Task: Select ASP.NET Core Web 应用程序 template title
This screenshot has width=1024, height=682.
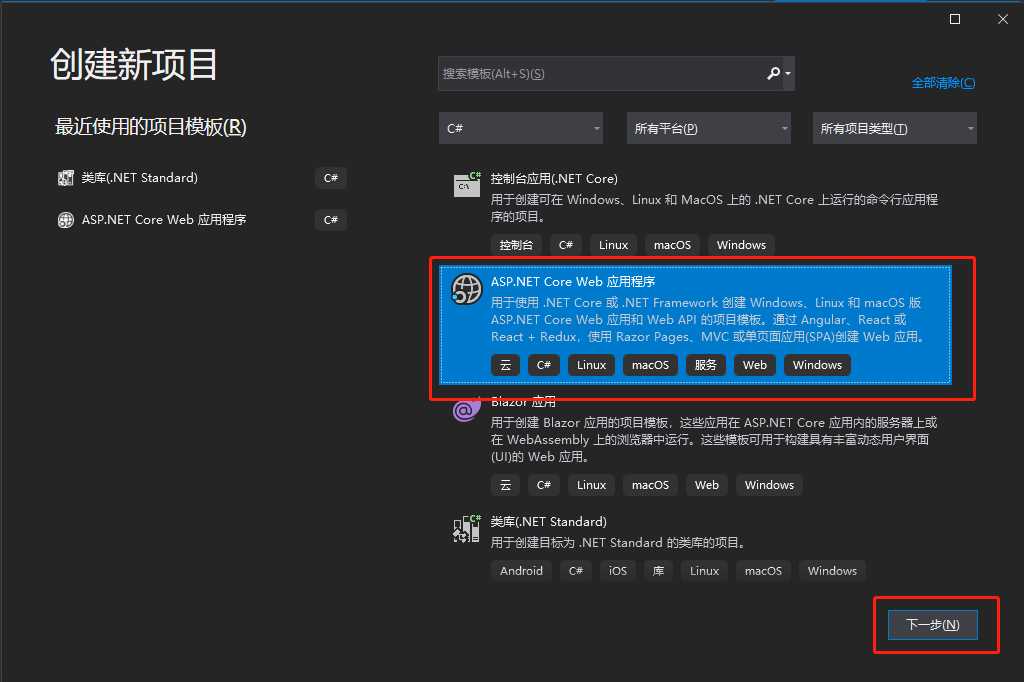Action: pos(573,282)
